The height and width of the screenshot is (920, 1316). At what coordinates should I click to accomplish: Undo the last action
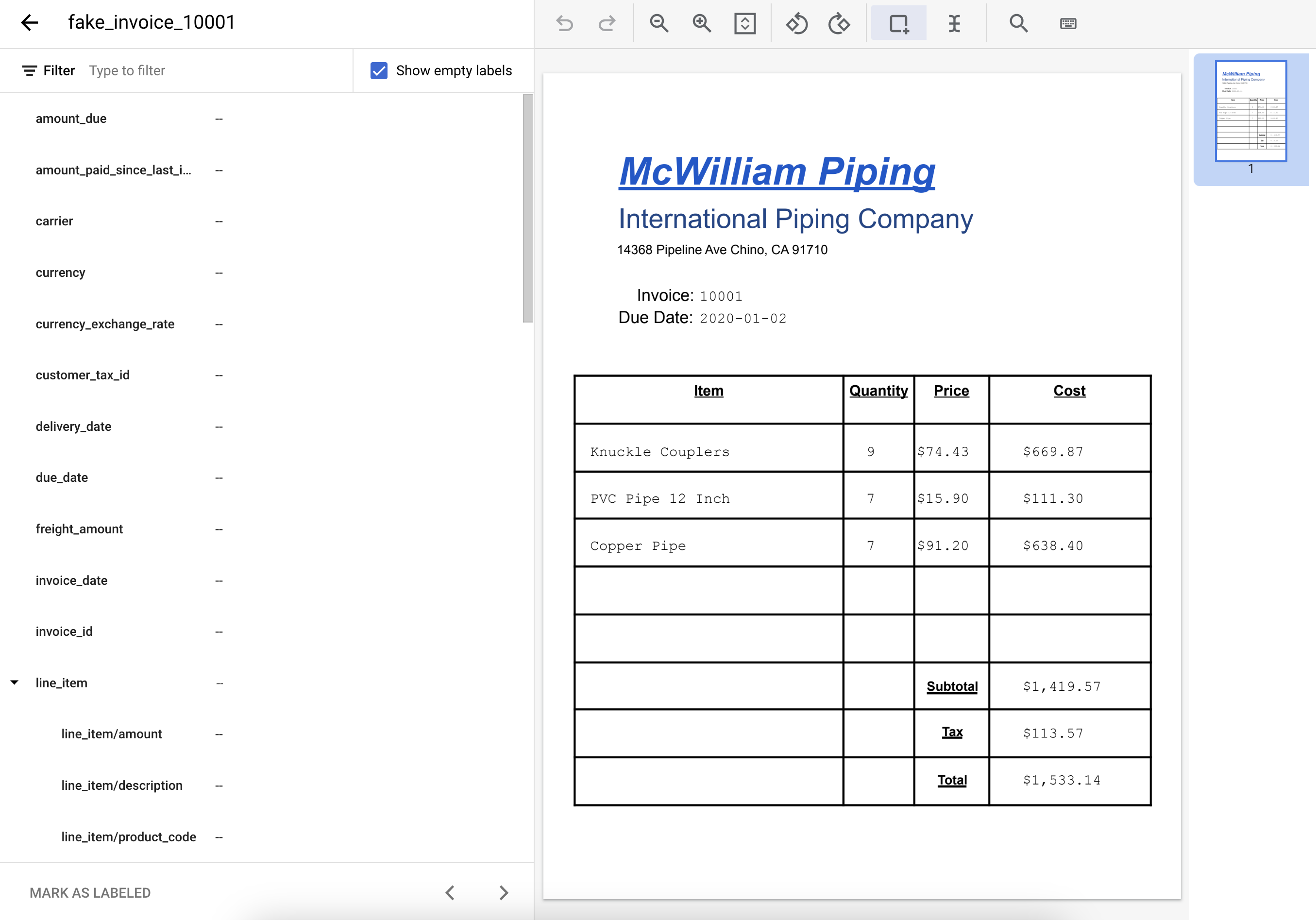pos(565,23)
